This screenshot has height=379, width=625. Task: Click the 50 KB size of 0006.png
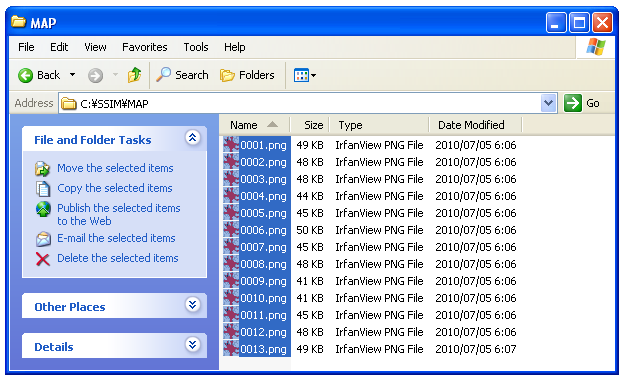tap(310, 230)
